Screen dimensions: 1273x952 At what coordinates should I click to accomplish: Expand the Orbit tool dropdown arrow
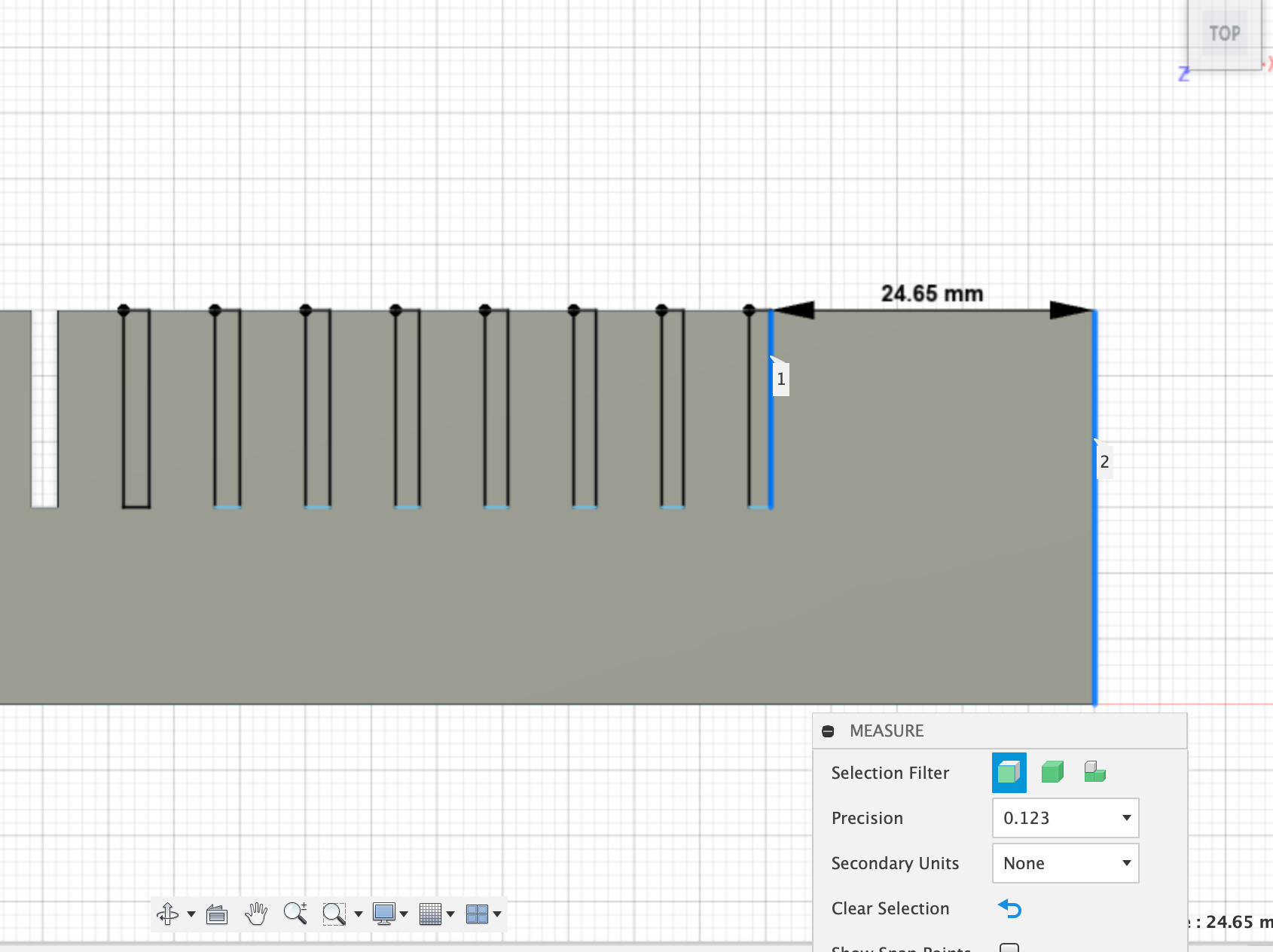[x=191, y=914]
